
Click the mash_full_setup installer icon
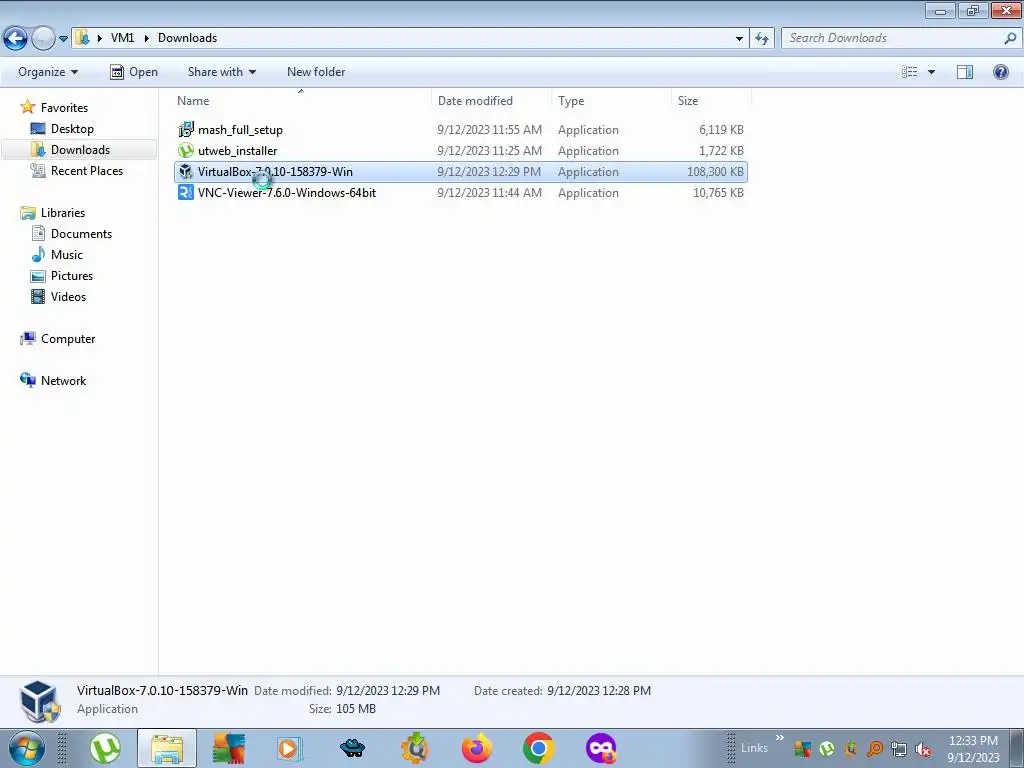[x=186, y=129]
